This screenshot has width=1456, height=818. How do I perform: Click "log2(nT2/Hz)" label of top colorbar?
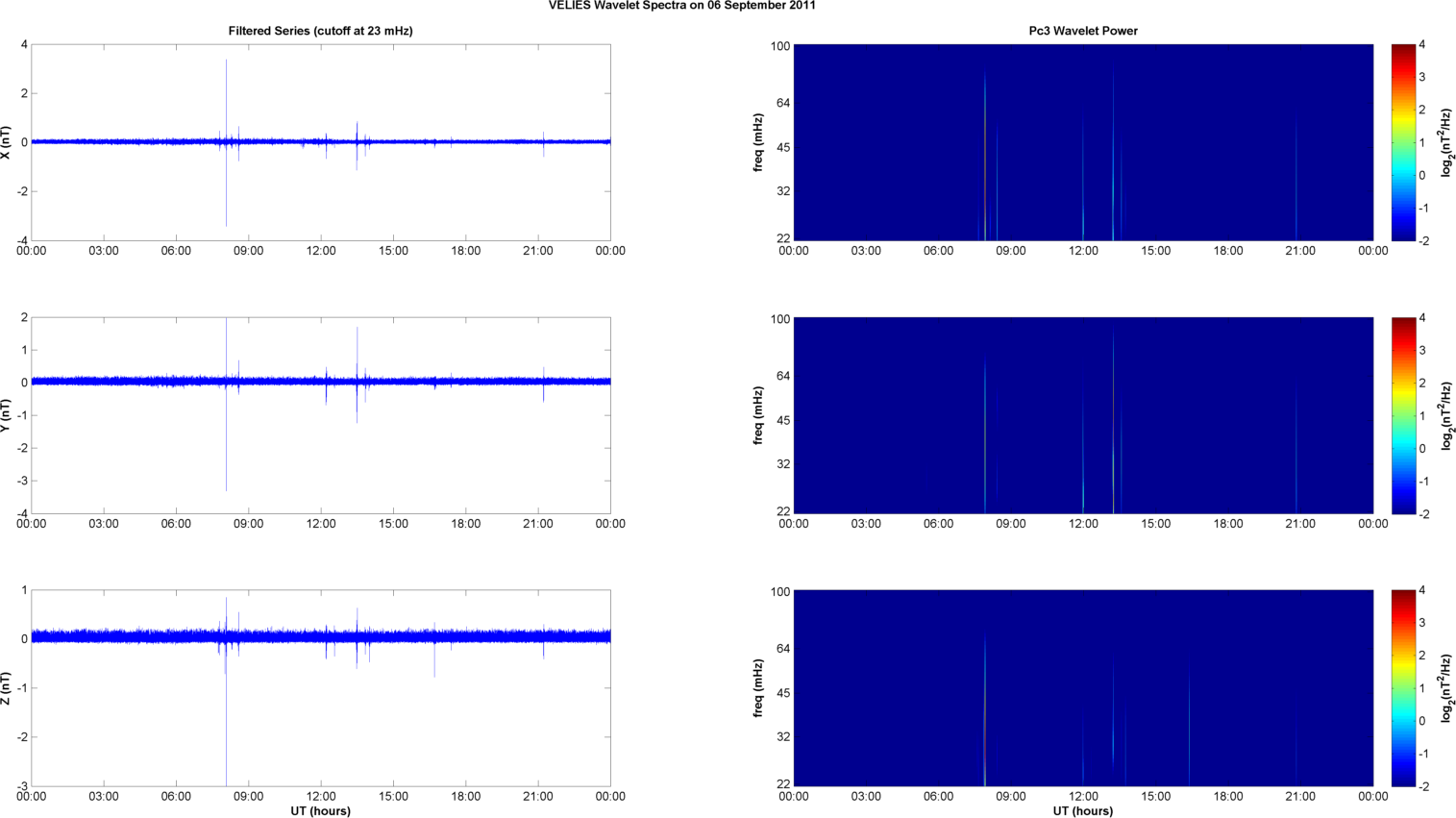[x=1446, y=142]
